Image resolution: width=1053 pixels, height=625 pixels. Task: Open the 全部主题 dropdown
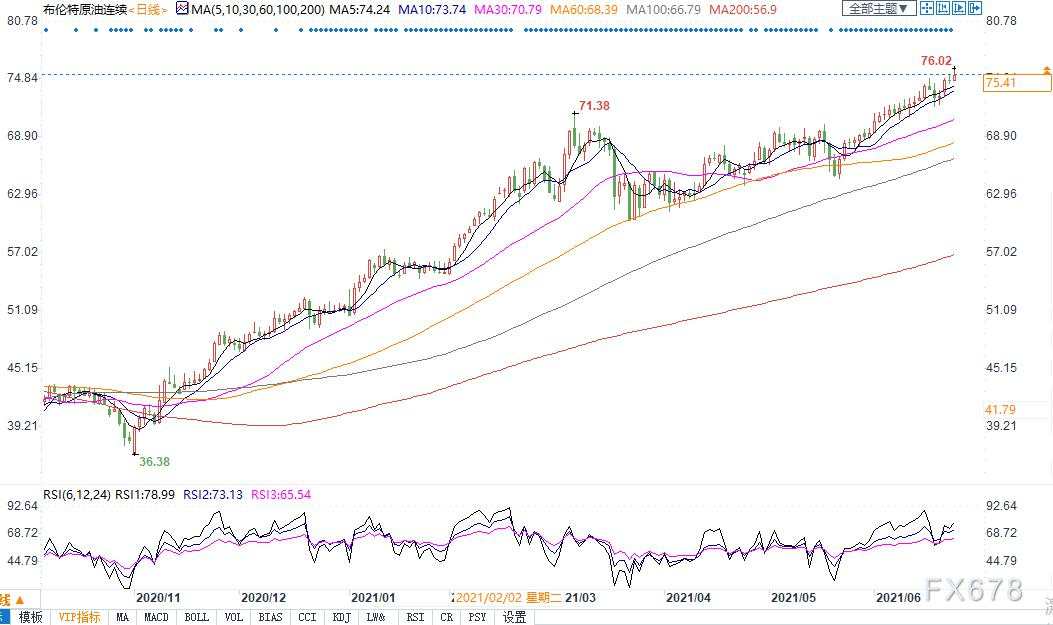pos(879,8)
